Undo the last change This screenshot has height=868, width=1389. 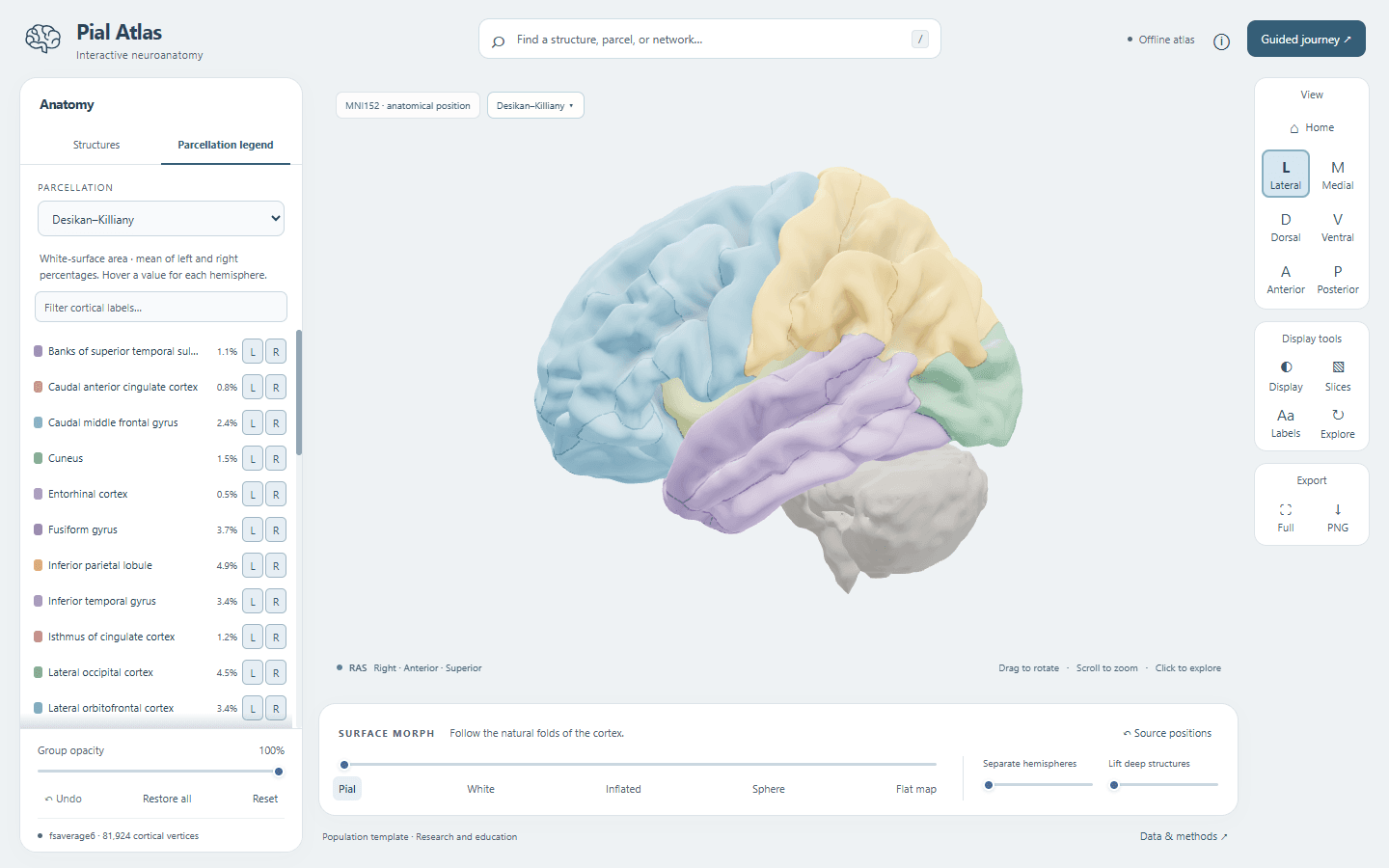point(64,799)
